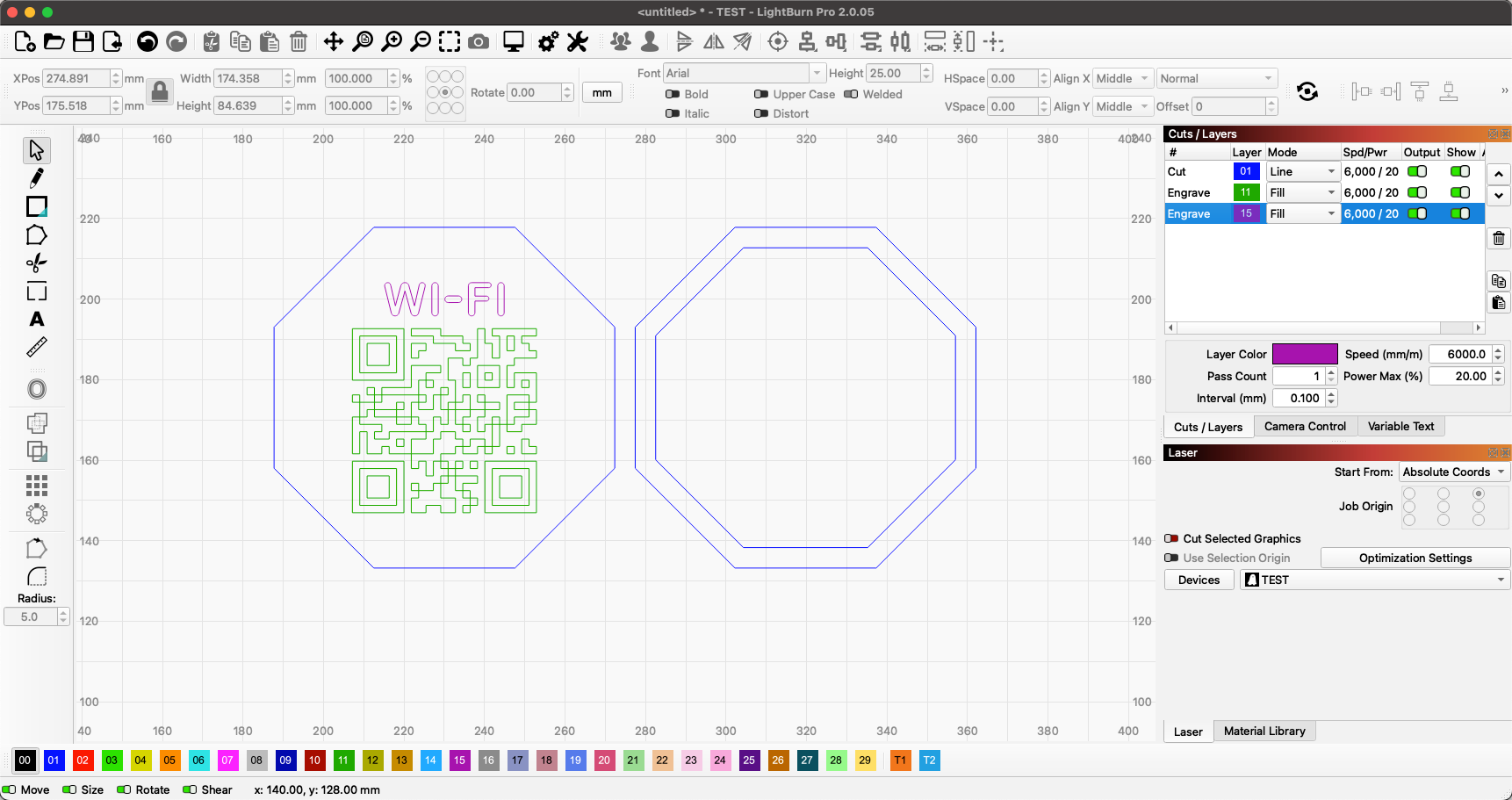Image resolution: width=1512 pixels, height=800 pixels.
Task: Click the Optimization Settings button
Action: (1415, 558)
